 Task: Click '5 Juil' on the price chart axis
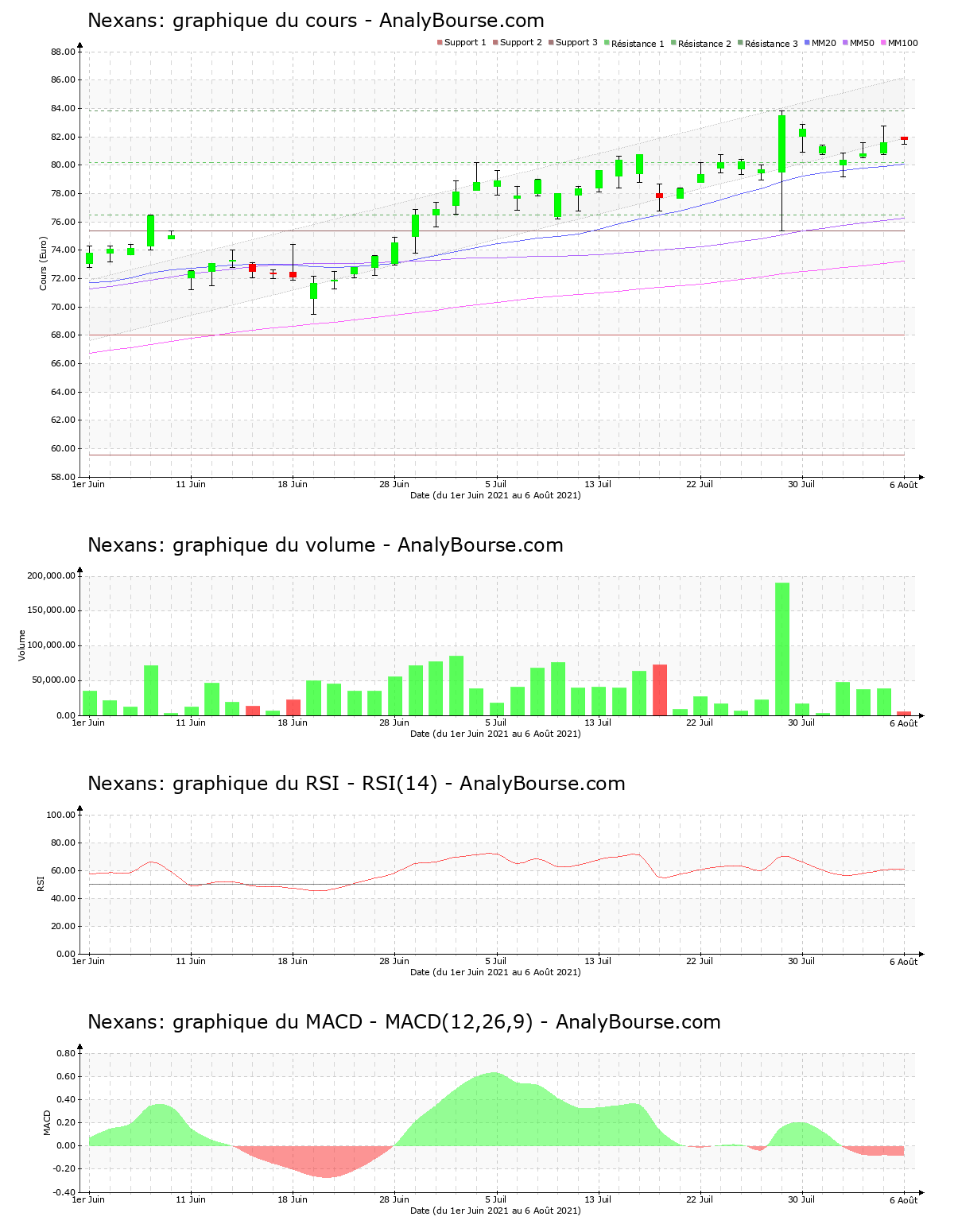click(496, 484)
